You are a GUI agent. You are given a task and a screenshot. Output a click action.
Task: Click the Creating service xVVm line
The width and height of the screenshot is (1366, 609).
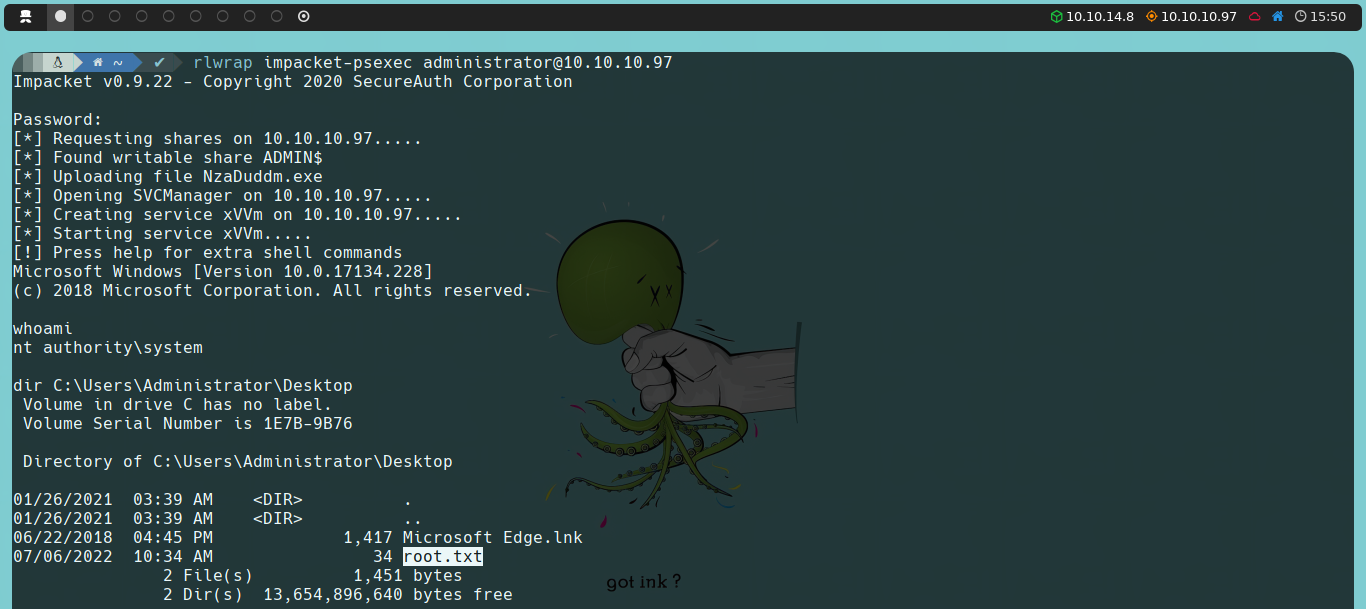pyautogui.click(x=238, y=214)
